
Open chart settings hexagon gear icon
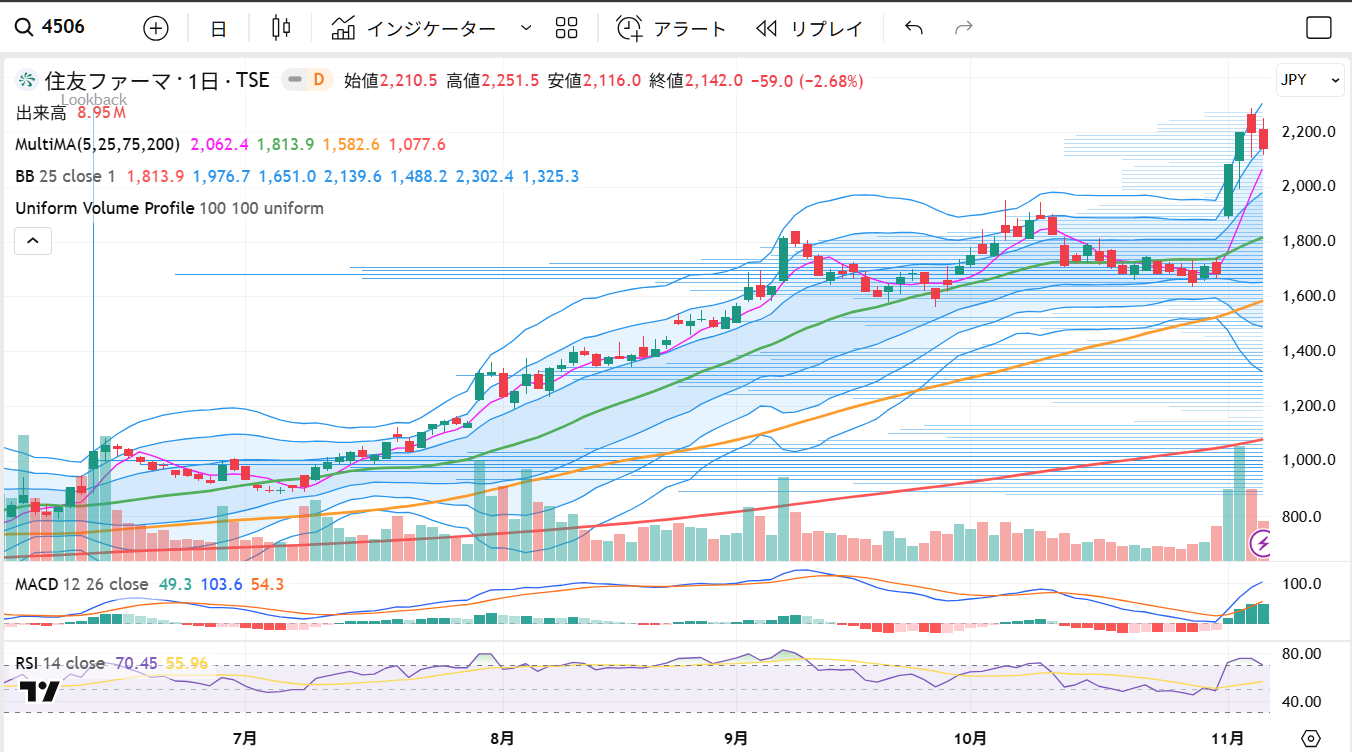point(1311,739)
